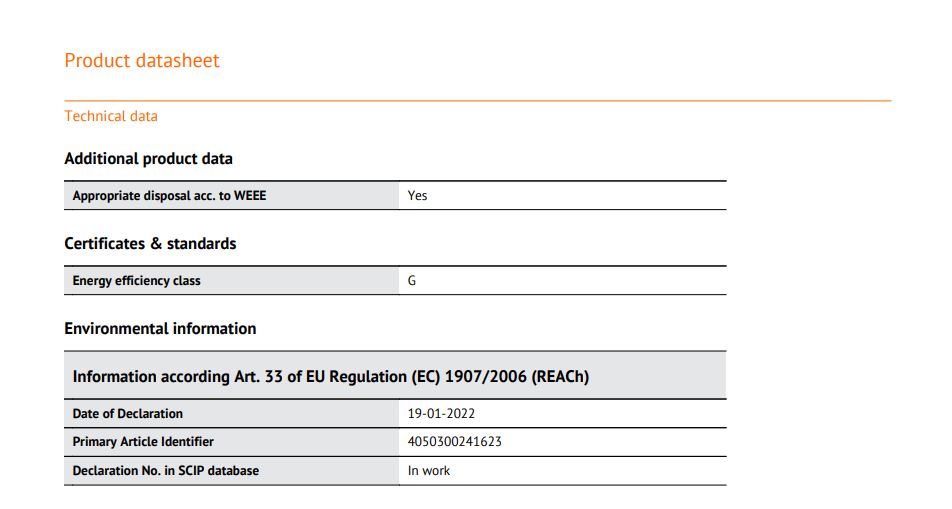The height and width of the screenshot is (509, 952).
Task: Click the Date of Declaration label
Action: coord(128,414)
